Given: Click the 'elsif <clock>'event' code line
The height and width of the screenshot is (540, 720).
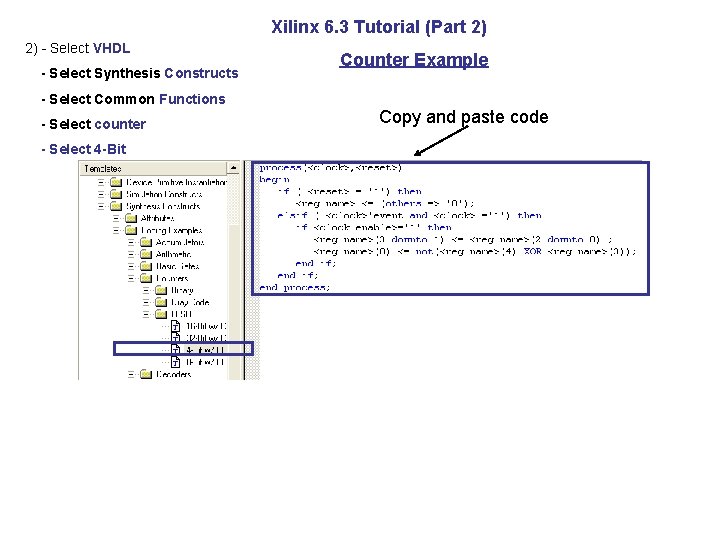Looking at the screenshot, I should tap(410, 215).
